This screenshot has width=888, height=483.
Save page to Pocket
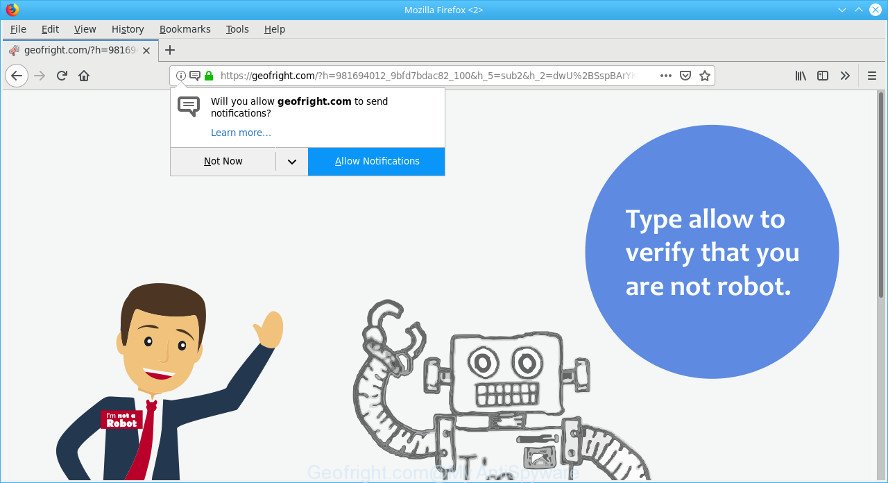tap(685, 75)
